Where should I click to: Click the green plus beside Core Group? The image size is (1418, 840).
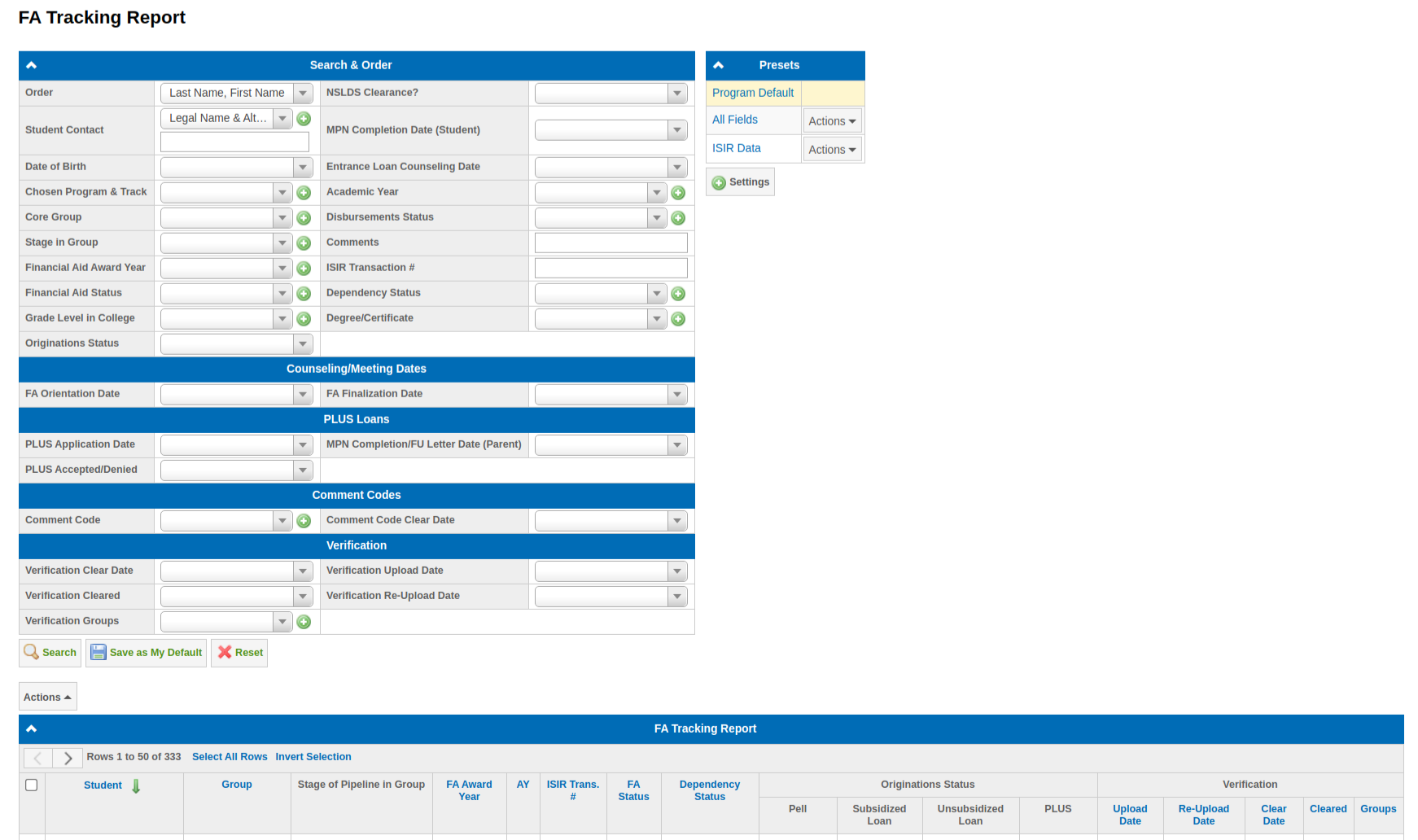[304, 218]
